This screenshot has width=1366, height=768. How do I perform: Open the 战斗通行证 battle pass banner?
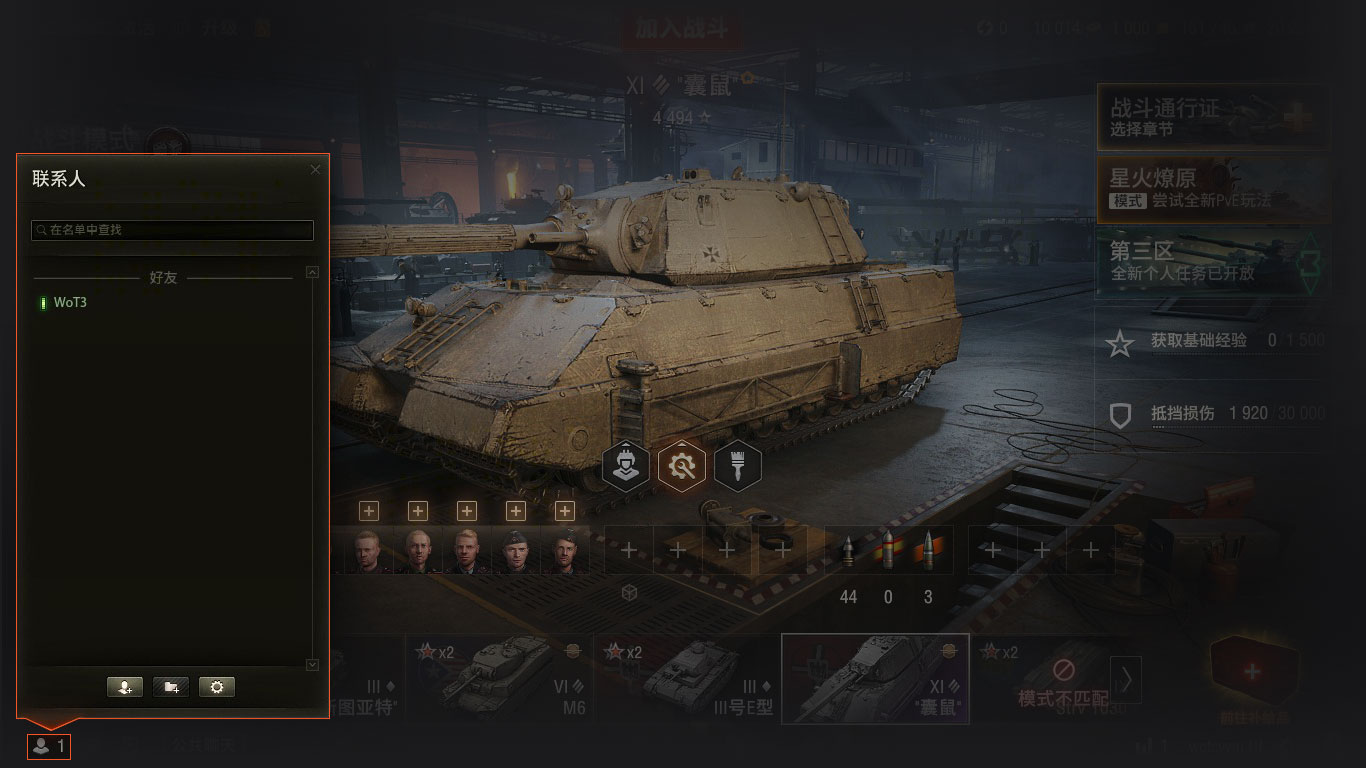click(x=1214, y=116)
